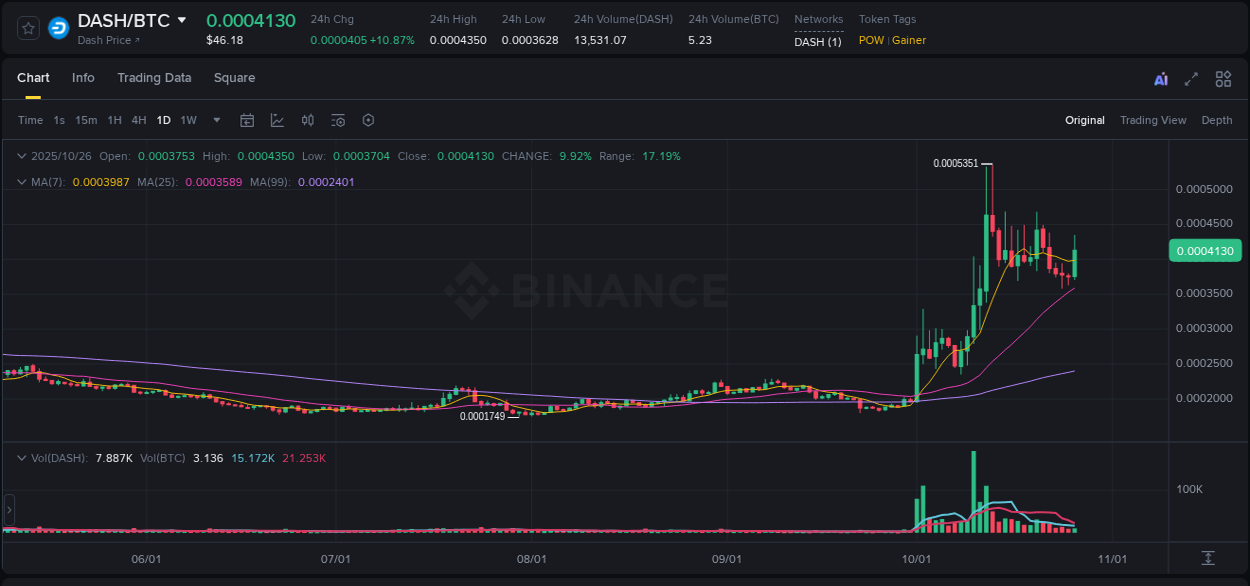This screenshot has height=586, width=1250.
Task: Click the AI analysis icon
Action: pyautogui.click(x=1159, y=78)
